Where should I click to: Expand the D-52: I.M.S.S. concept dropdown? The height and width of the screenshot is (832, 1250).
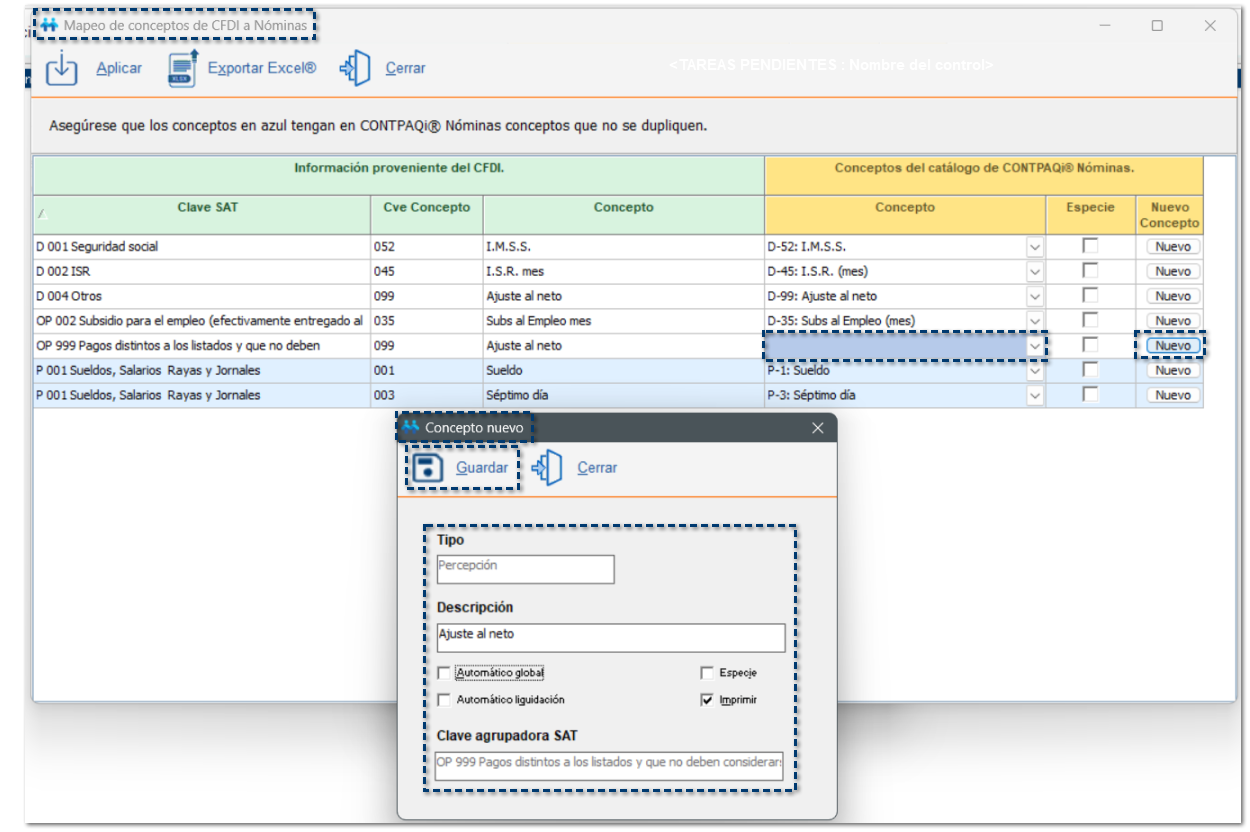tap(1035, 247)
